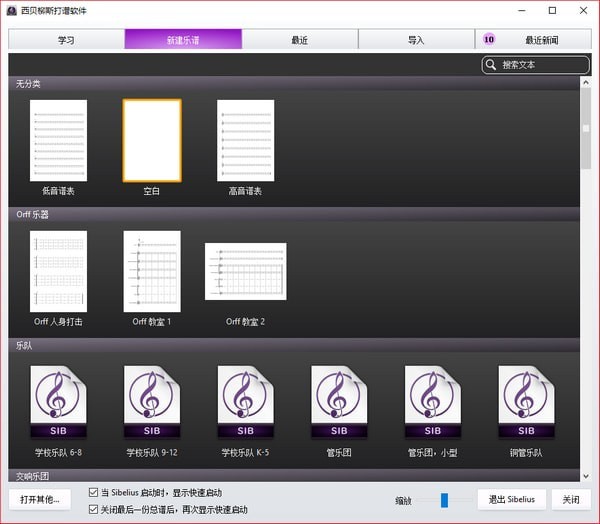Toggle 当 Sibelius 启动时 显示快速启动 checkbox
600x524 pixels.
[93, 492]
